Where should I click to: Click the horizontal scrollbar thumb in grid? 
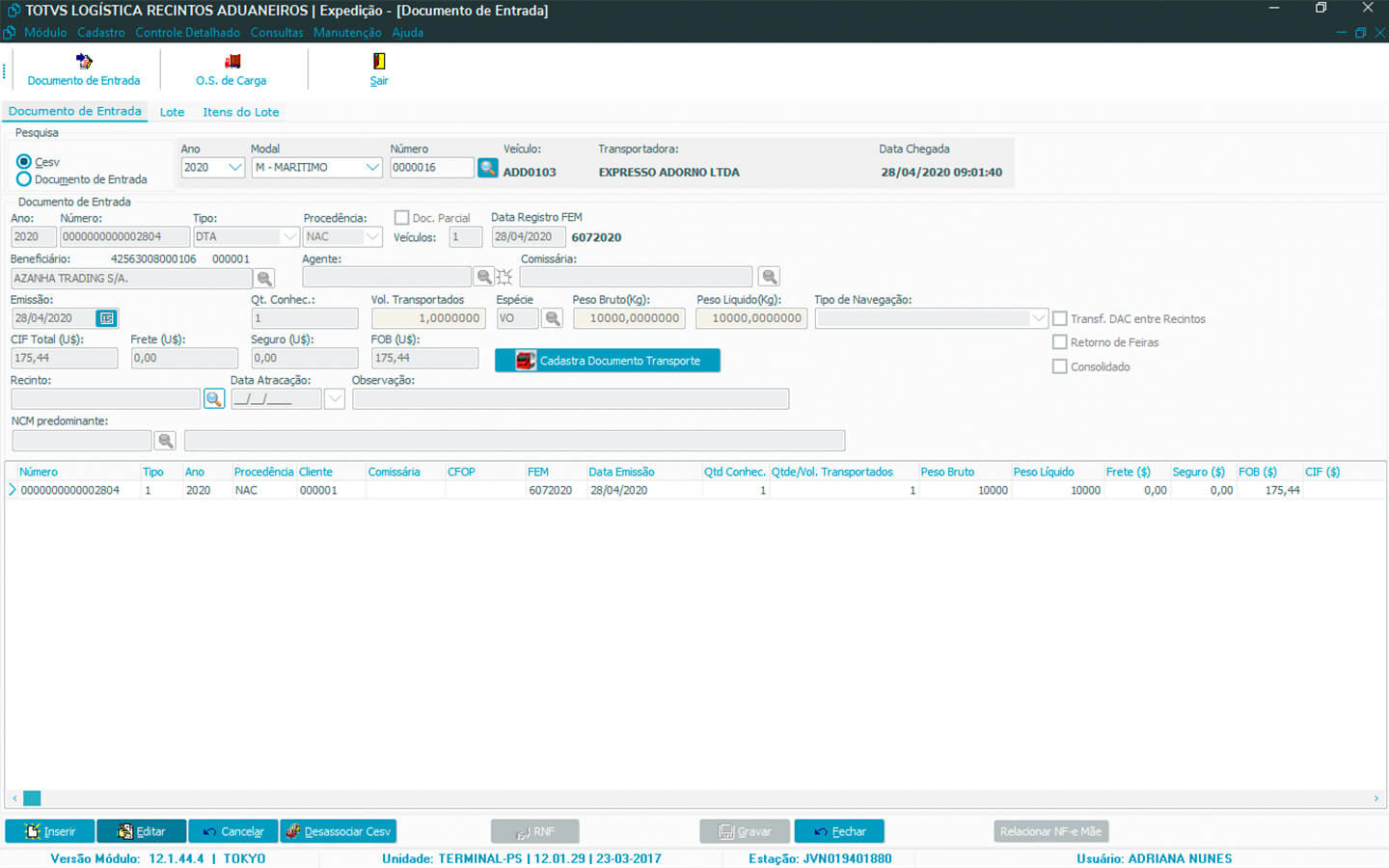[x=32, y=799]
